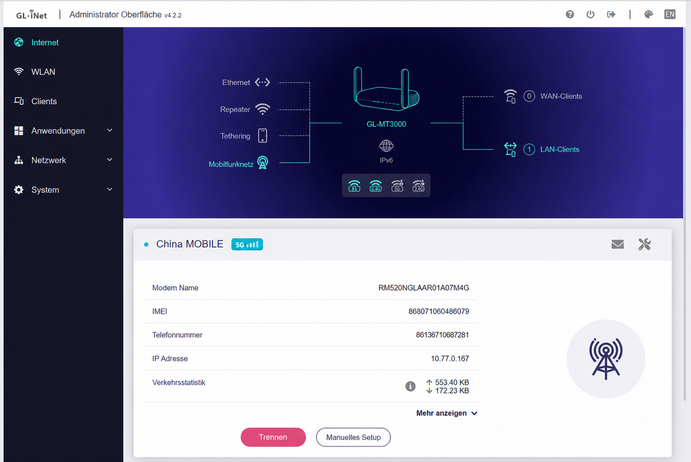The image size is (691, 462).
Task: Click the modem name RM520NGLAAR01A07M4G
Action: click(424, 288)
